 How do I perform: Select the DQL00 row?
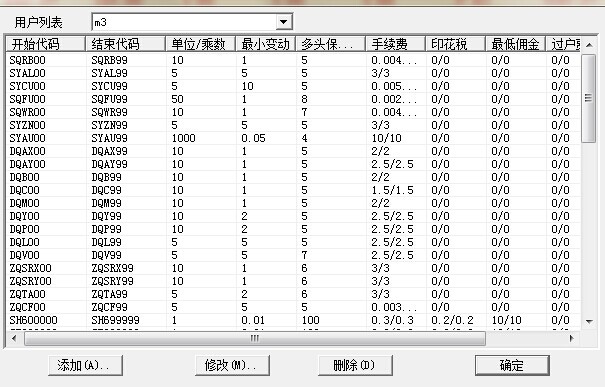coord(293,242)
